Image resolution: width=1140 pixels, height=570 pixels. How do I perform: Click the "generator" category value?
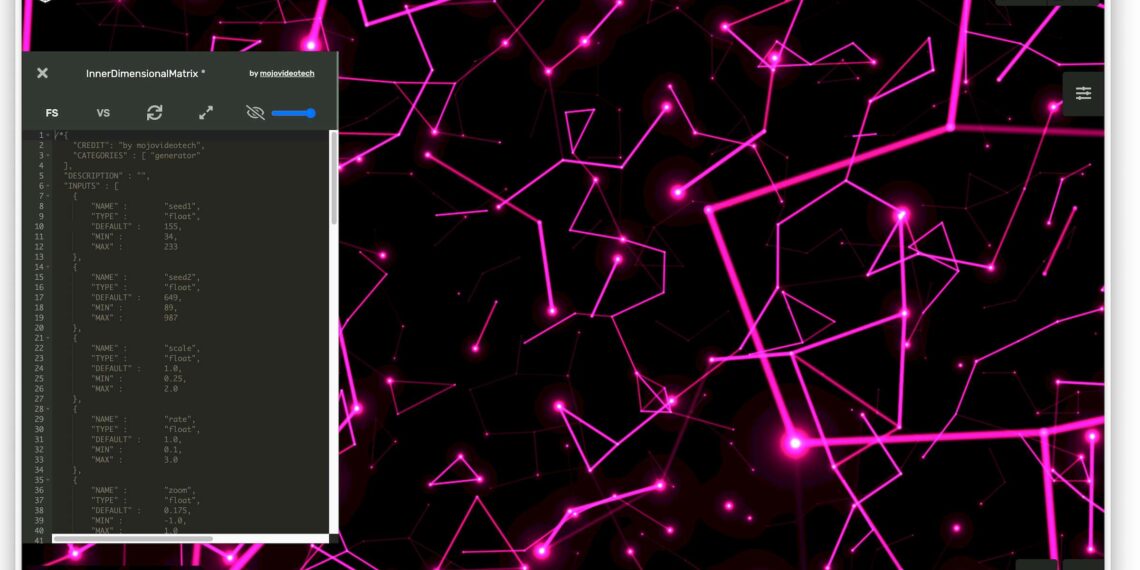(175, 156)
